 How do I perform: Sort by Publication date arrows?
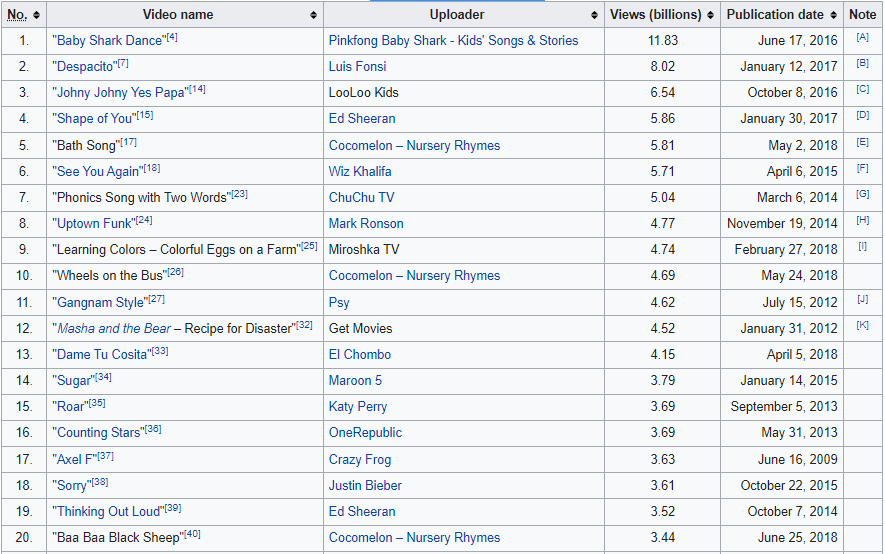tap(834, 15)
